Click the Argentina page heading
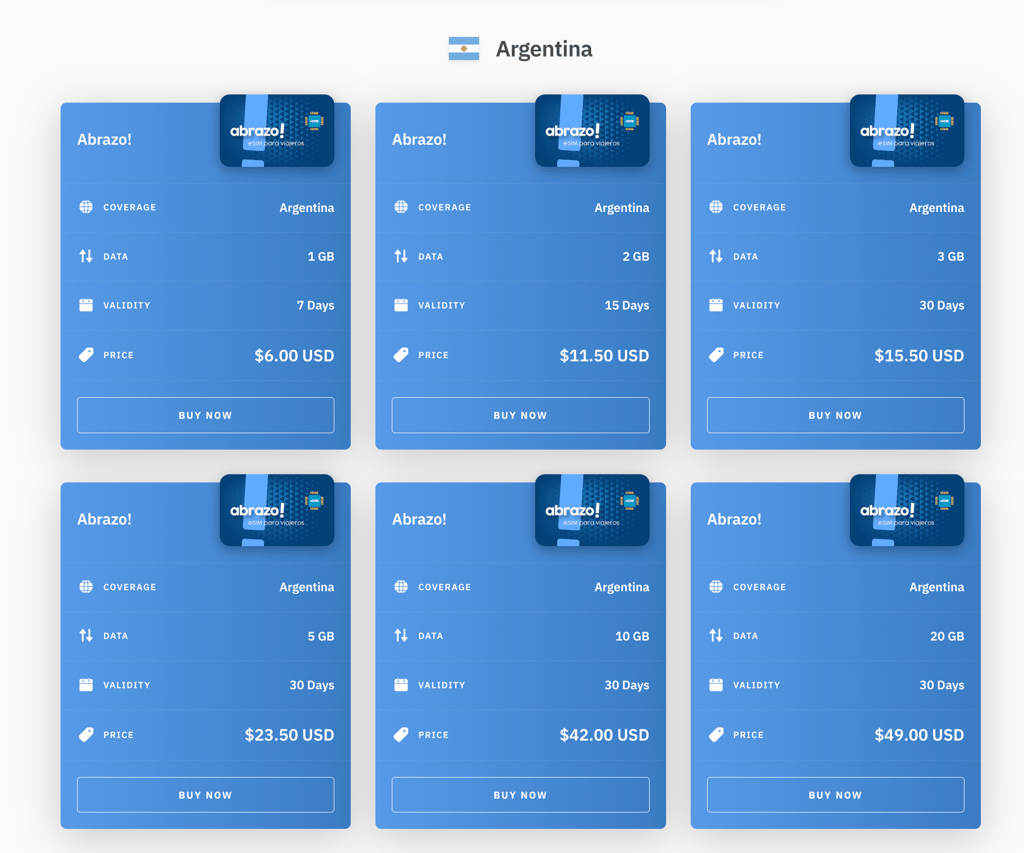The image size is (1024, 853). coord(543,49)
